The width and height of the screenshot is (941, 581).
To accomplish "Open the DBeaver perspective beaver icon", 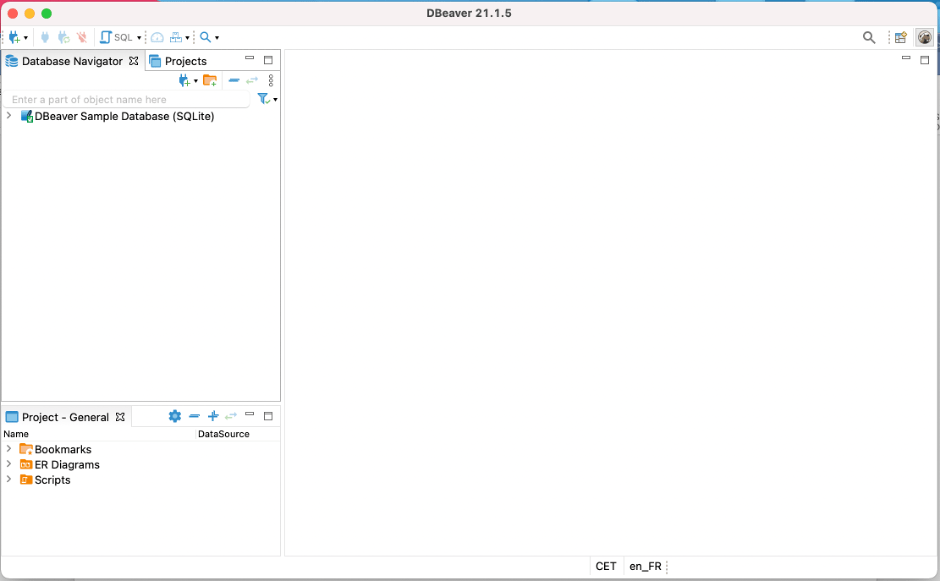I will pos(924,37).
